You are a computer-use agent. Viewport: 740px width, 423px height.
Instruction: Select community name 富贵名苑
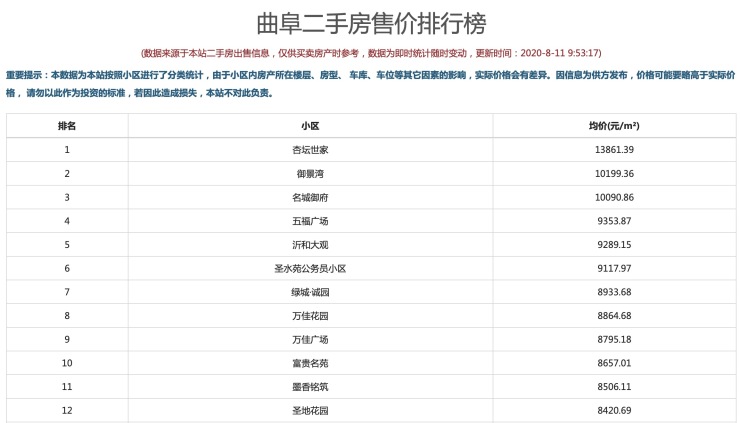pyautogui.click(x=310, y=363)
